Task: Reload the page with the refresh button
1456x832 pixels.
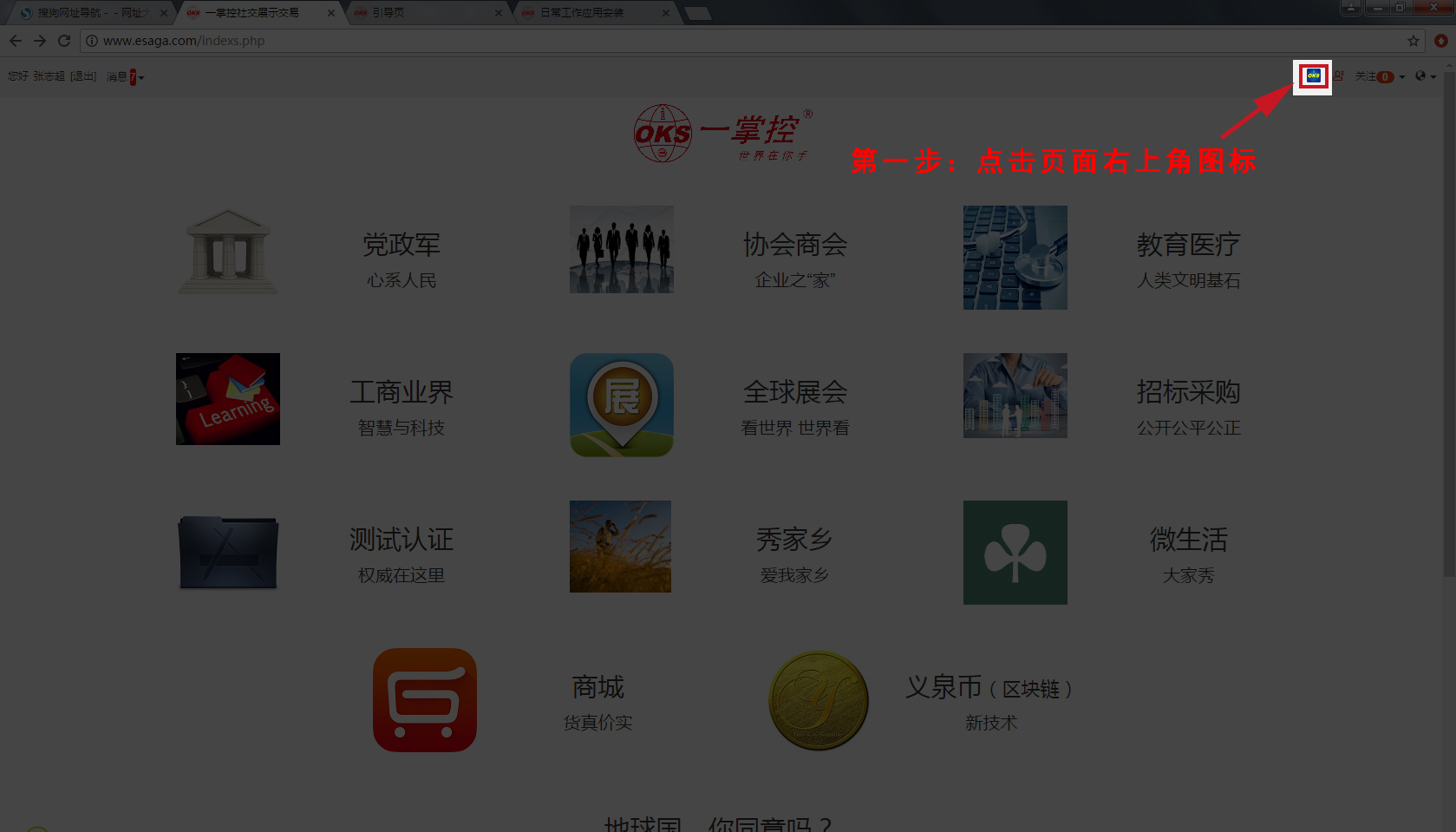Action: 64,41
